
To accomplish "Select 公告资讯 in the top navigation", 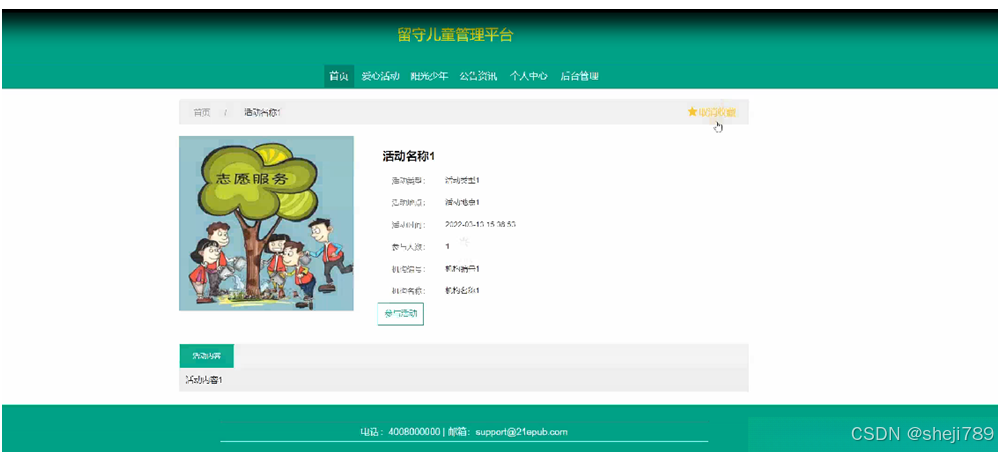I will point(478,76).
